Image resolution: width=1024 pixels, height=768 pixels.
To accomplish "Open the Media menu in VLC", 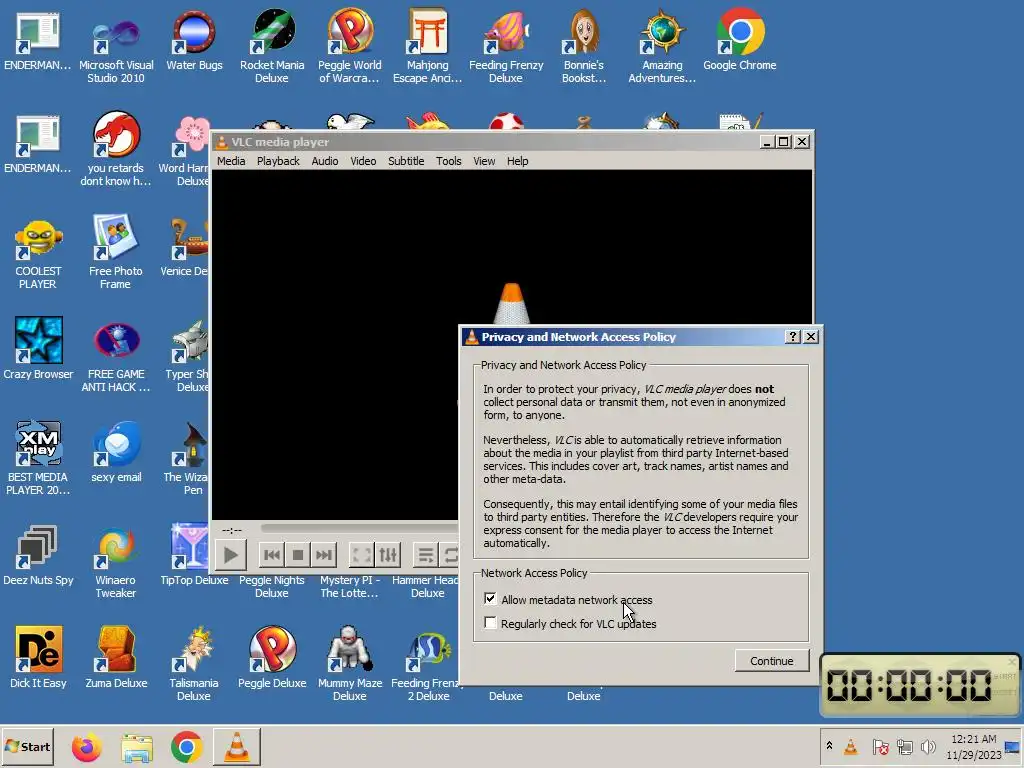I will (231, 161).
